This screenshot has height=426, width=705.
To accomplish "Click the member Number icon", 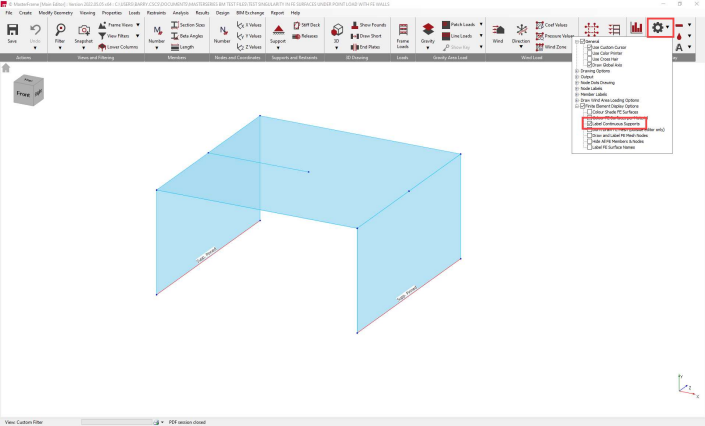I will (x=157, y=30).
